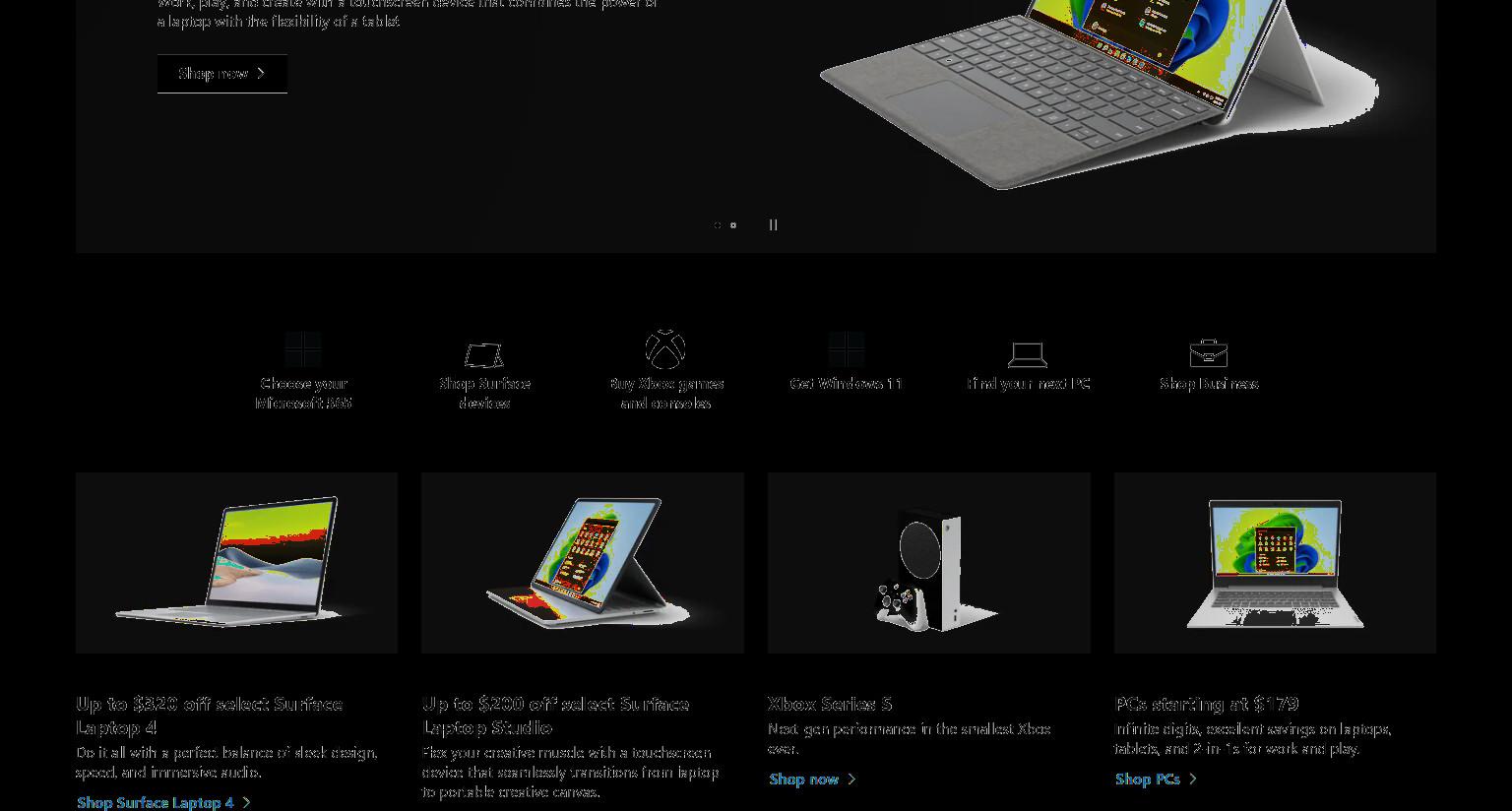Pause the hero carousel slideshow
Viewport: 1512px width, 811px height.
(773, 224)
